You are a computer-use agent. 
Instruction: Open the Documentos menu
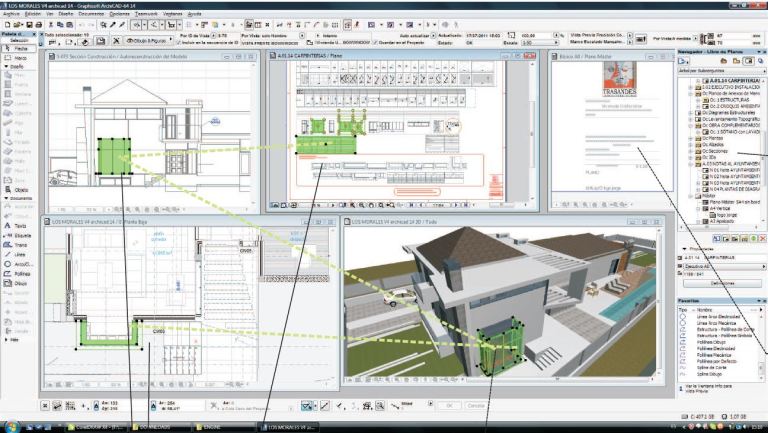coord(90,14)
